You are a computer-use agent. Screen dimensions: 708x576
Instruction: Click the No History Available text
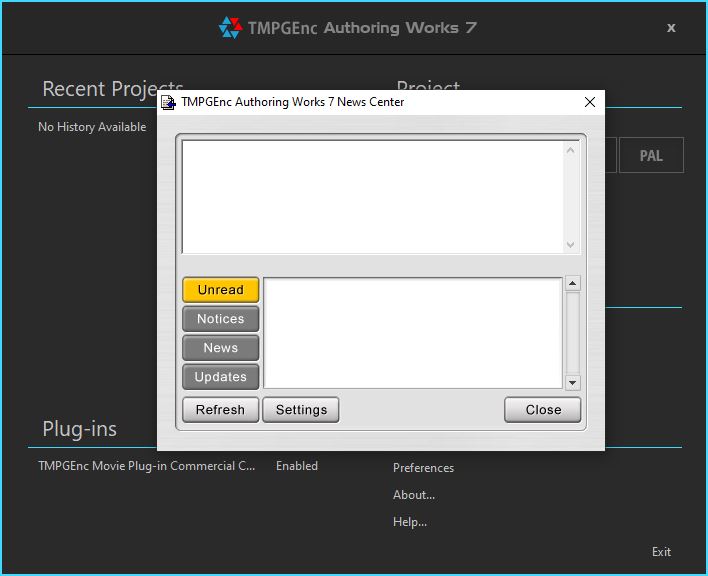tap(92, 127)
